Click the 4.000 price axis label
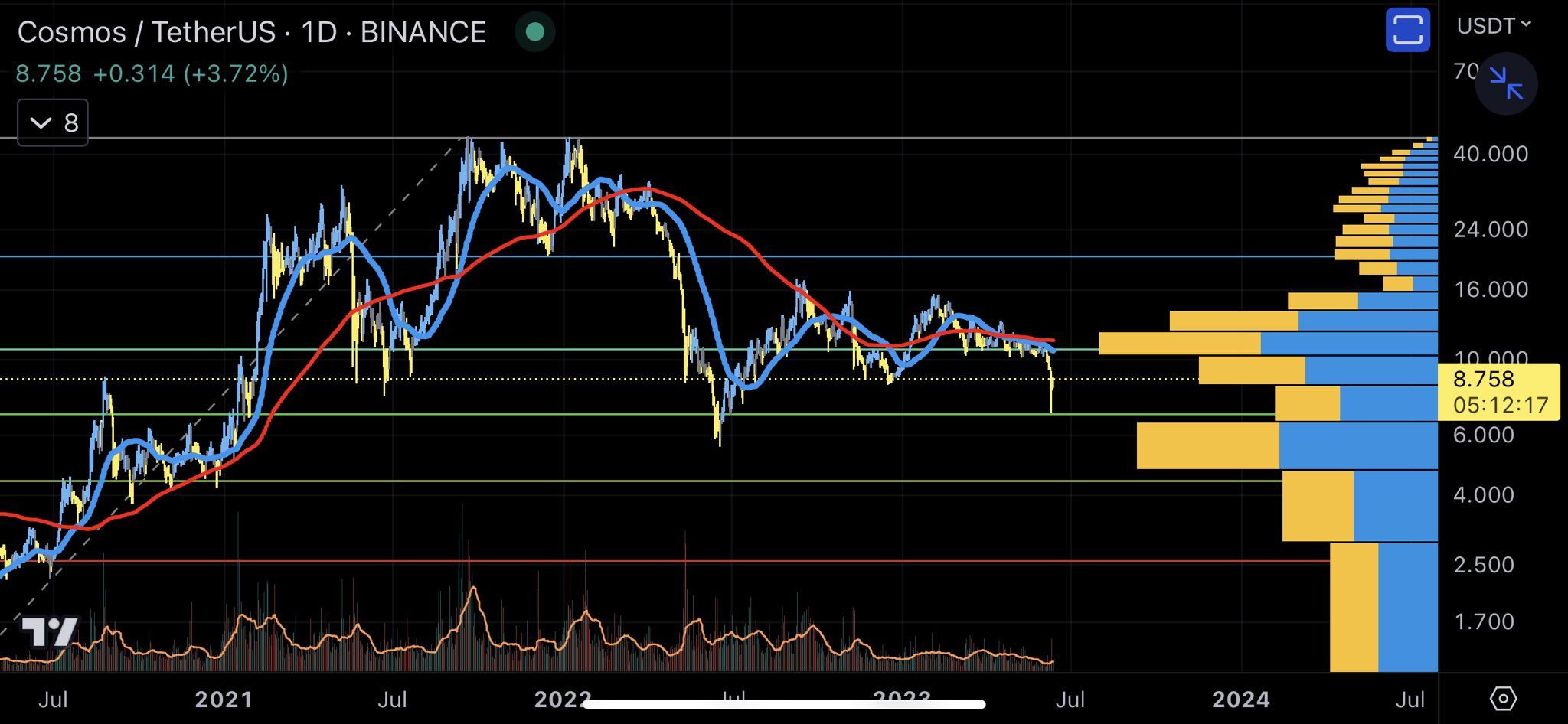Image resolution: width=1568 pixels, height=724 pixels. pyautogui.click(x=1484, y=494)
